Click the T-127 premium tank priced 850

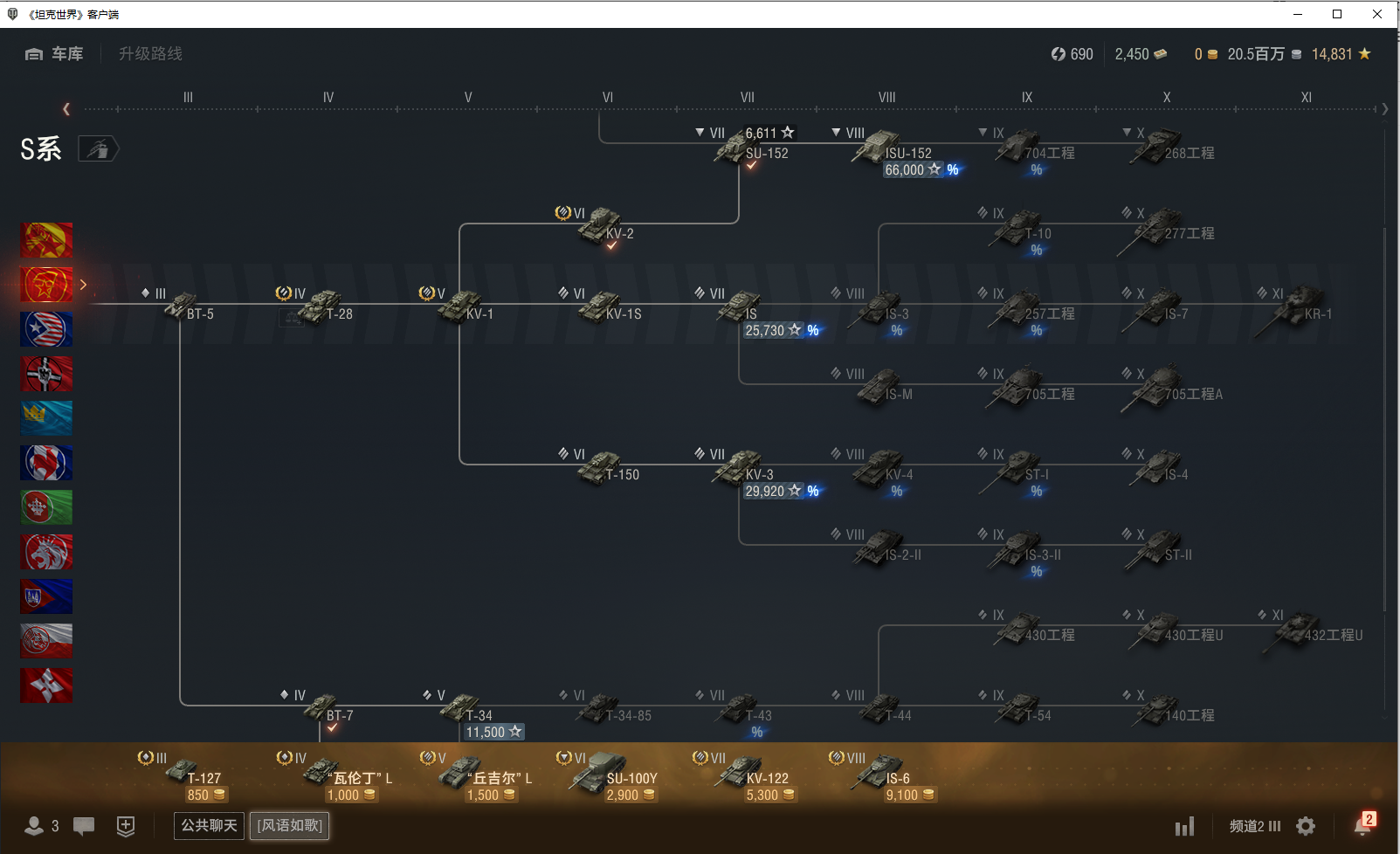pyautogui.click(x=183, y=775)
